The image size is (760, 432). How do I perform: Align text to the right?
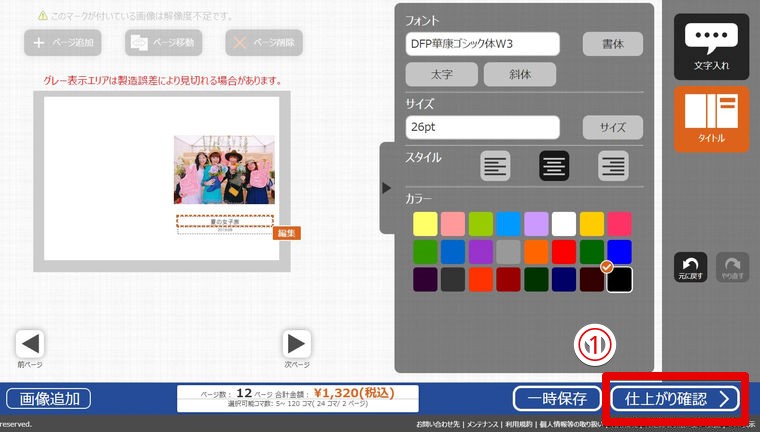(612, 166)
